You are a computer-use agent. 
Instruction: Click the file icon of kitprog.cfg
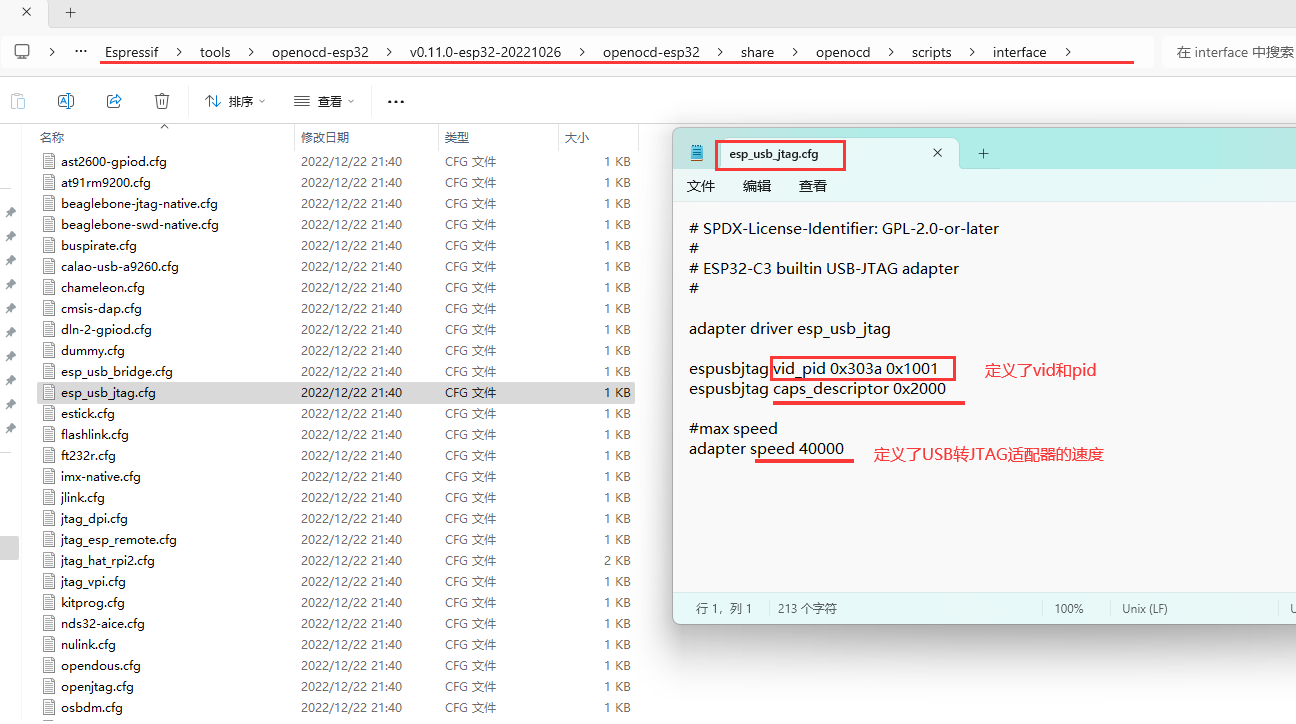coord(50,602)
